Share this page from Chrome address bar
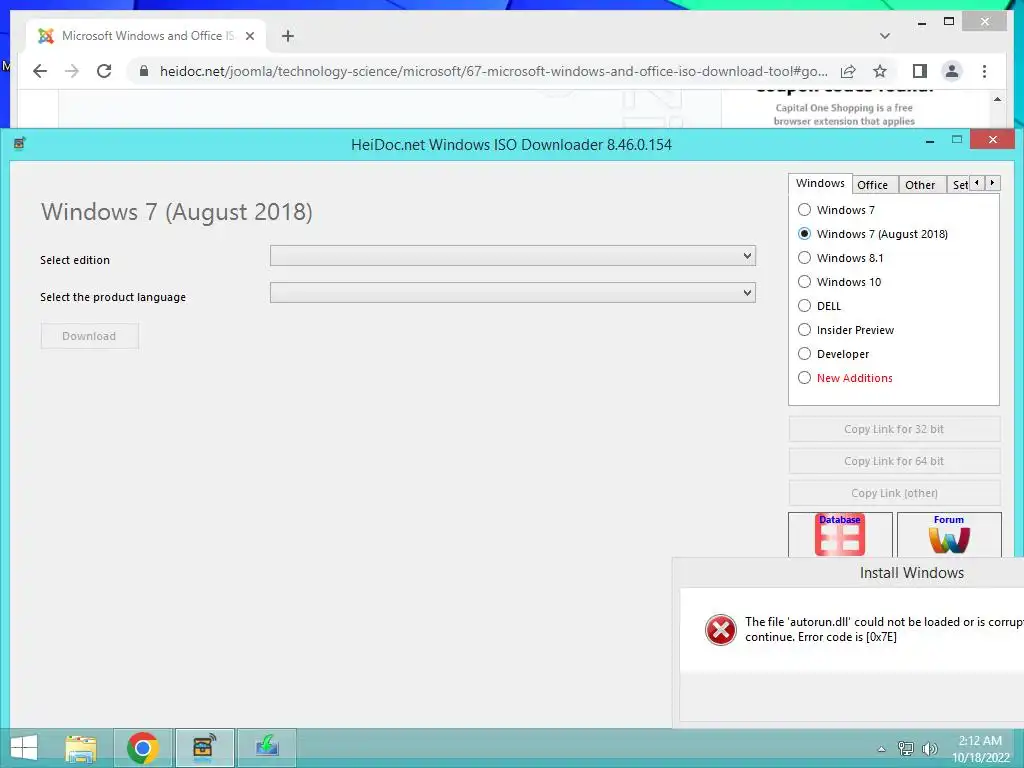The width and height of the screenshot is (1024, 768). pyautogui.click(x=848, y=71)
